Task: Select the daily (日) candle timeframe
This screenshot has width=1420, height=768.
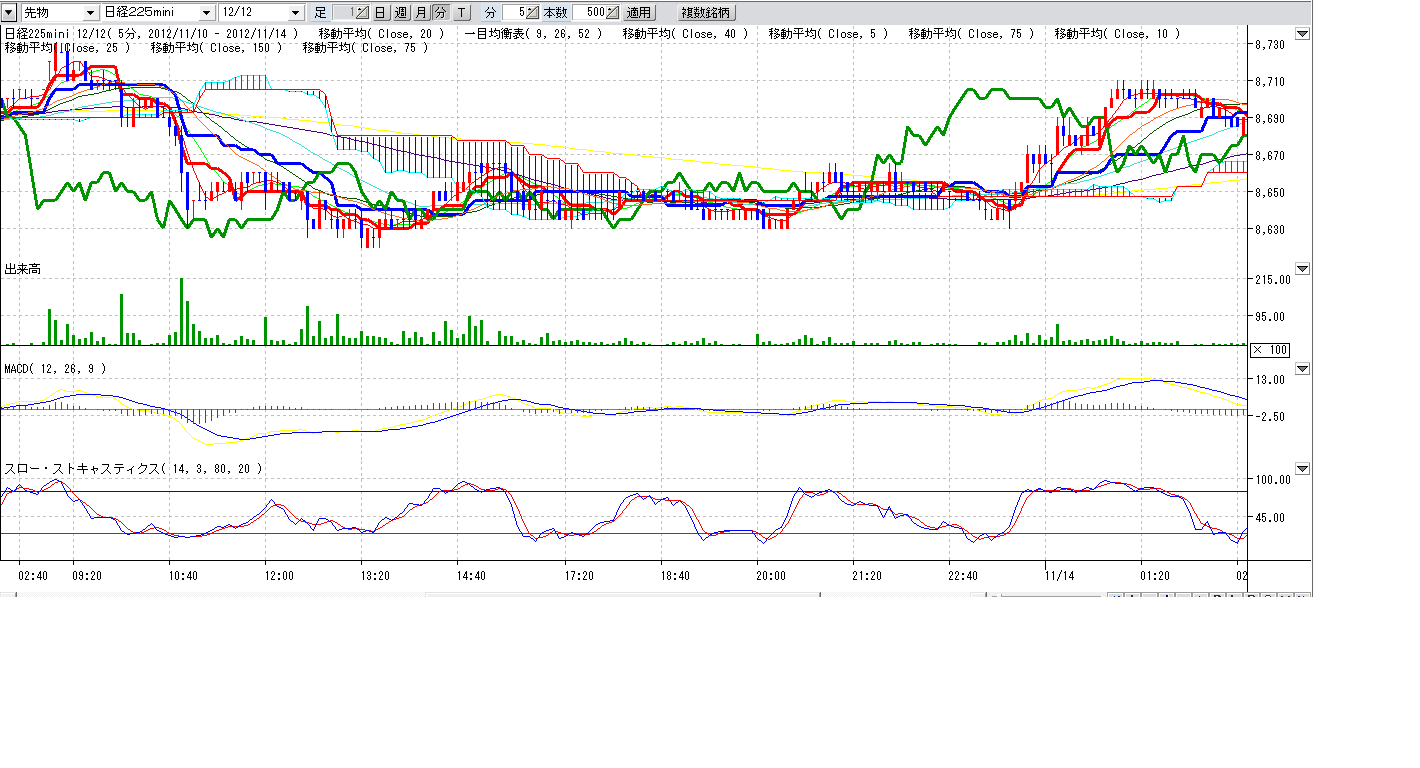Action: (x=380, y=13)
